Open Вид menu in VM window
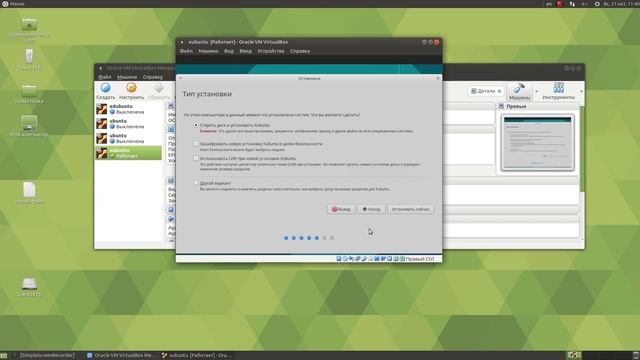The width and height of the screenshot is (640, 360). 229,51
